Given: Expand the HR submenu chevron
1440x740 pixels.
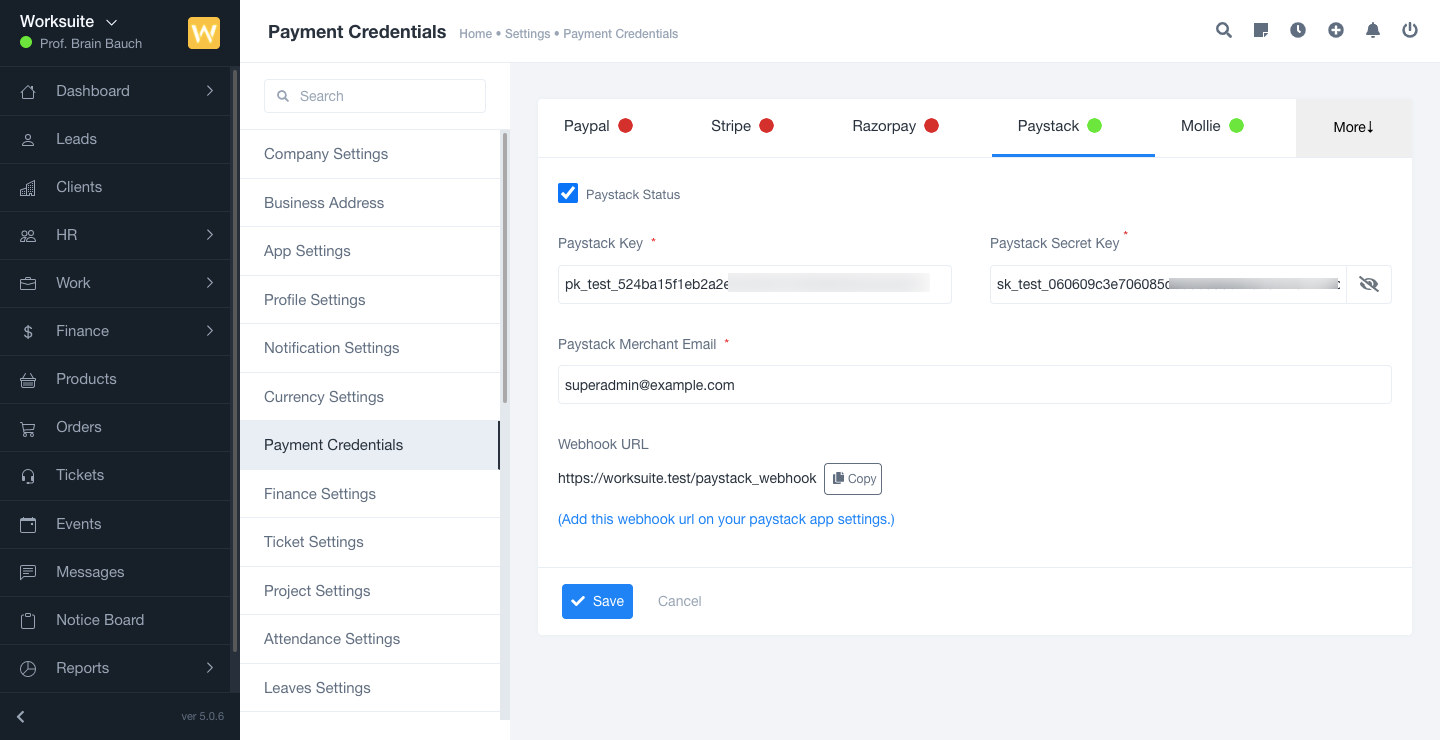Looking at the screenshot, I should (209, 235).
